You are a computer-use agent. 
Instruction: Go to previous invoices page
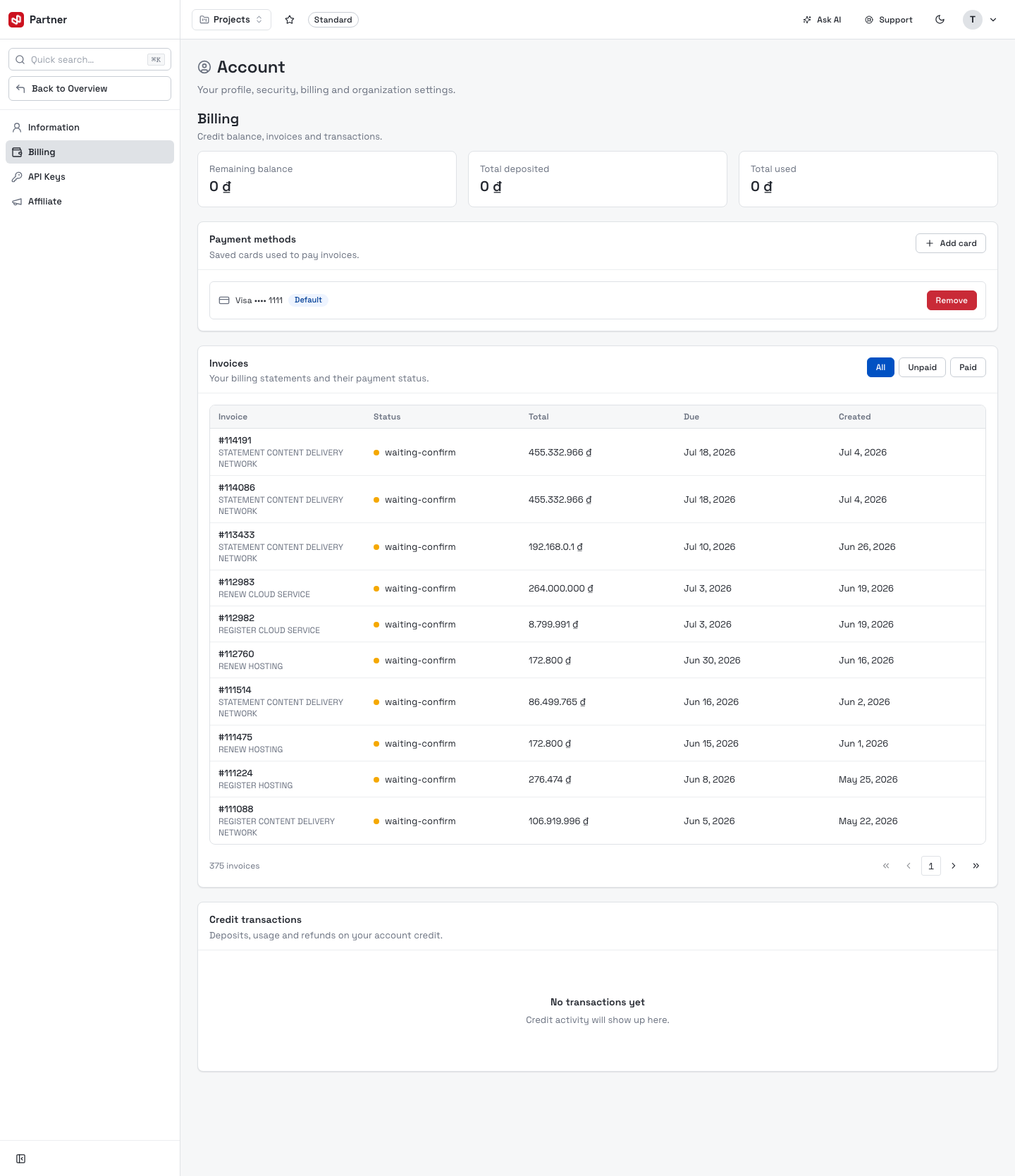(909, 866)
